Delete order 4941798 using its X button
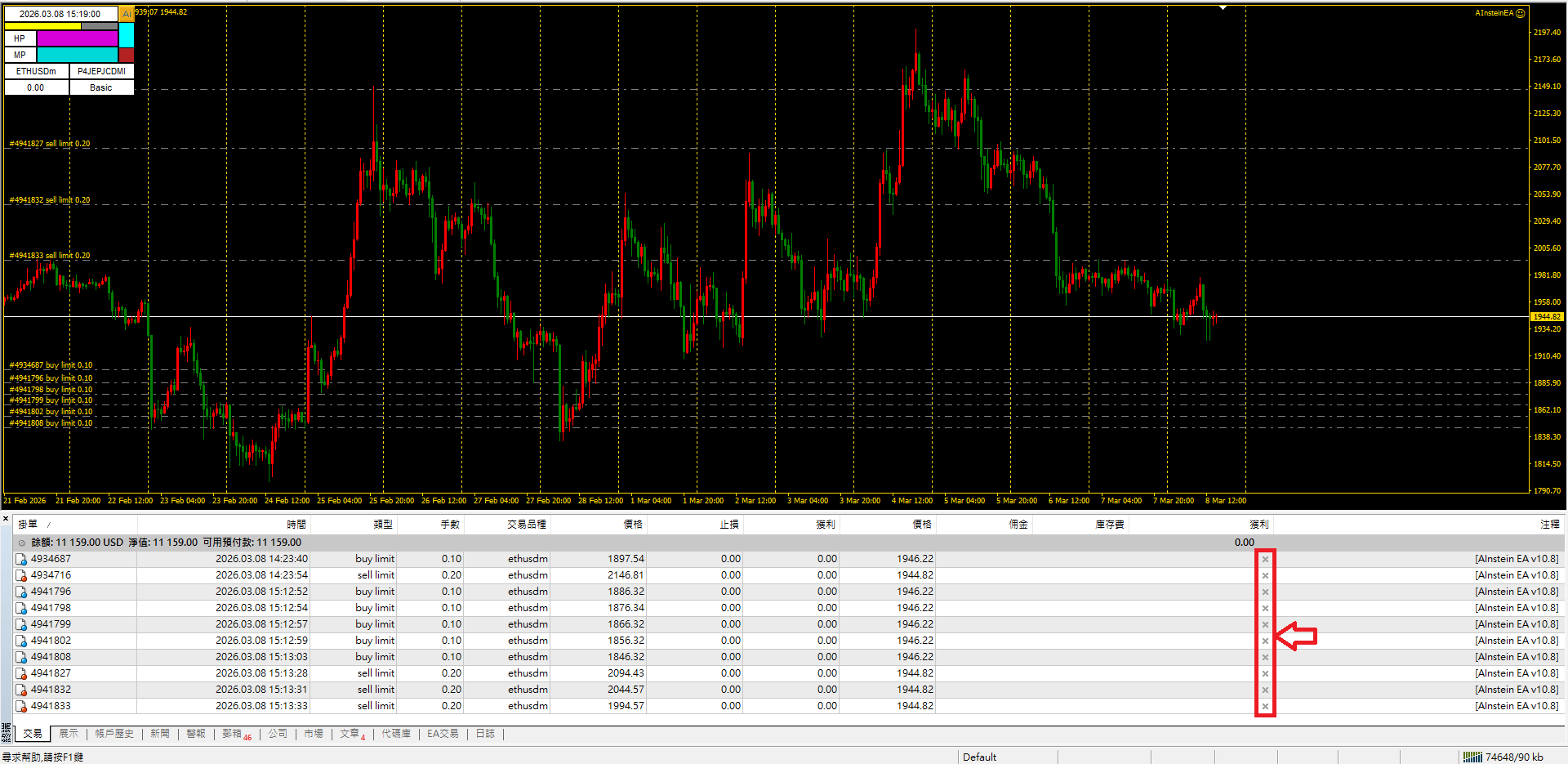Screen dimensions: 1568x764 tap(1265, 608)
